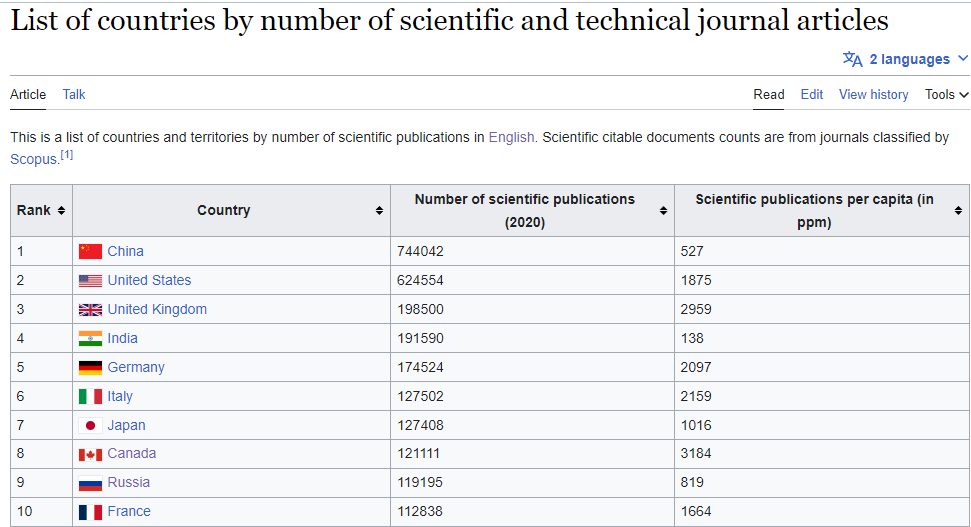This screenshot has height=527, width=971.
Task: Click the Germany flag icon
Action: click(90, 368)
